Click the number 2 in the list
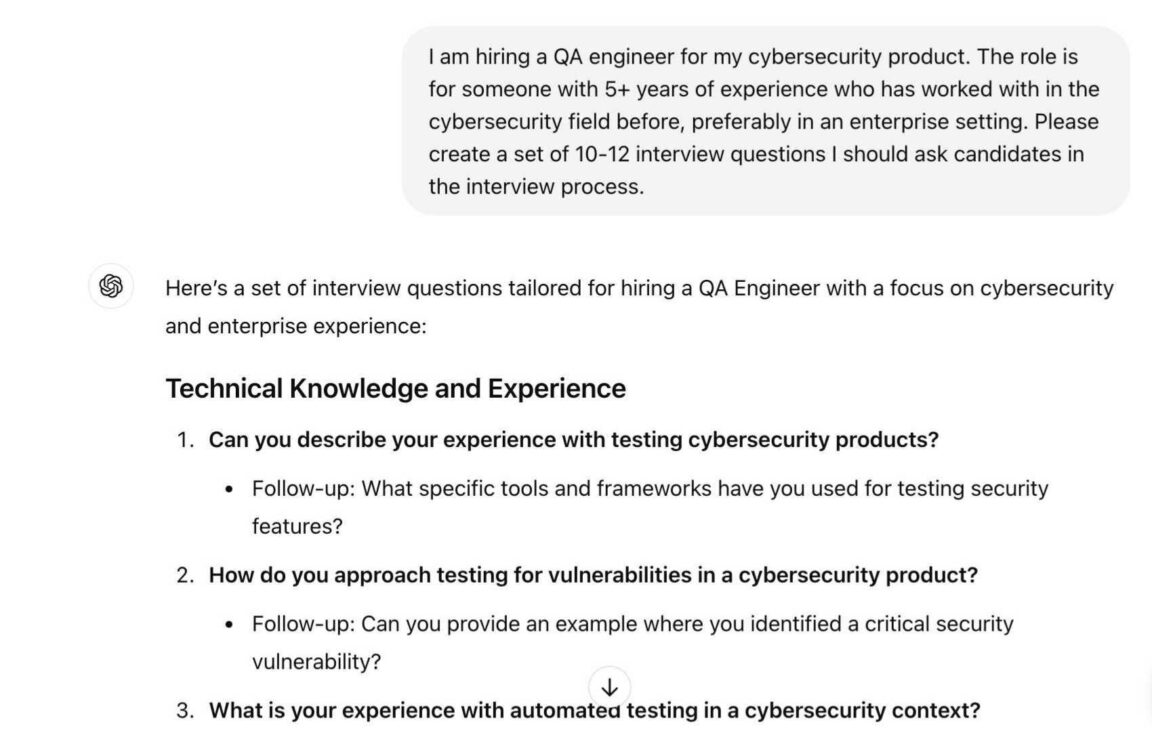This screenshot has height=733, width=1152. click(183, 575)
